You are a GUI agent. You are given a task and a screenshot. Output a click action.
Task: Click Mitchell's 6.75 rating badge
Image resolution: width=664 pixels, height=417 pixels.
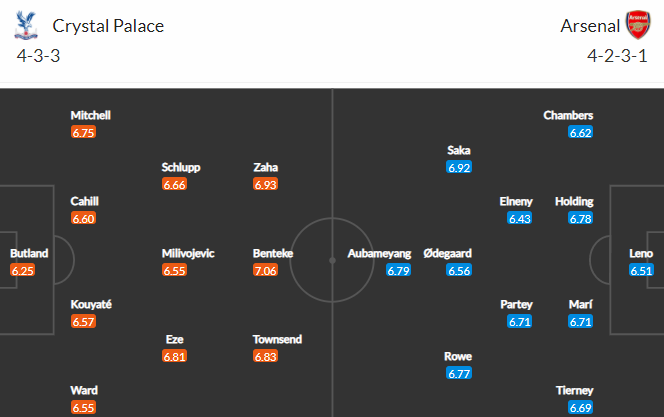tap(83, 133)
